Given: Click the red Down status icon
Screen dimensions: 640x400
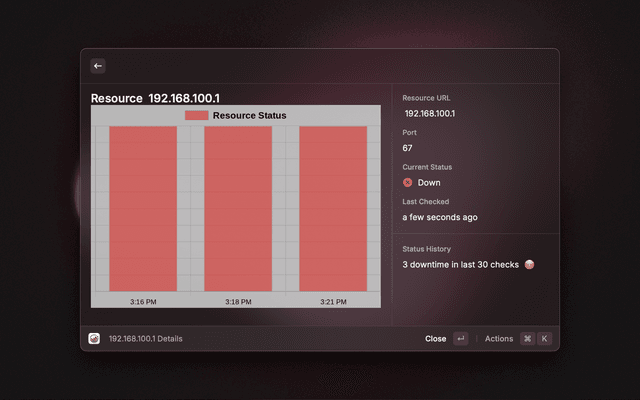Looking at the screenshot, I should [x=408, y=183].
